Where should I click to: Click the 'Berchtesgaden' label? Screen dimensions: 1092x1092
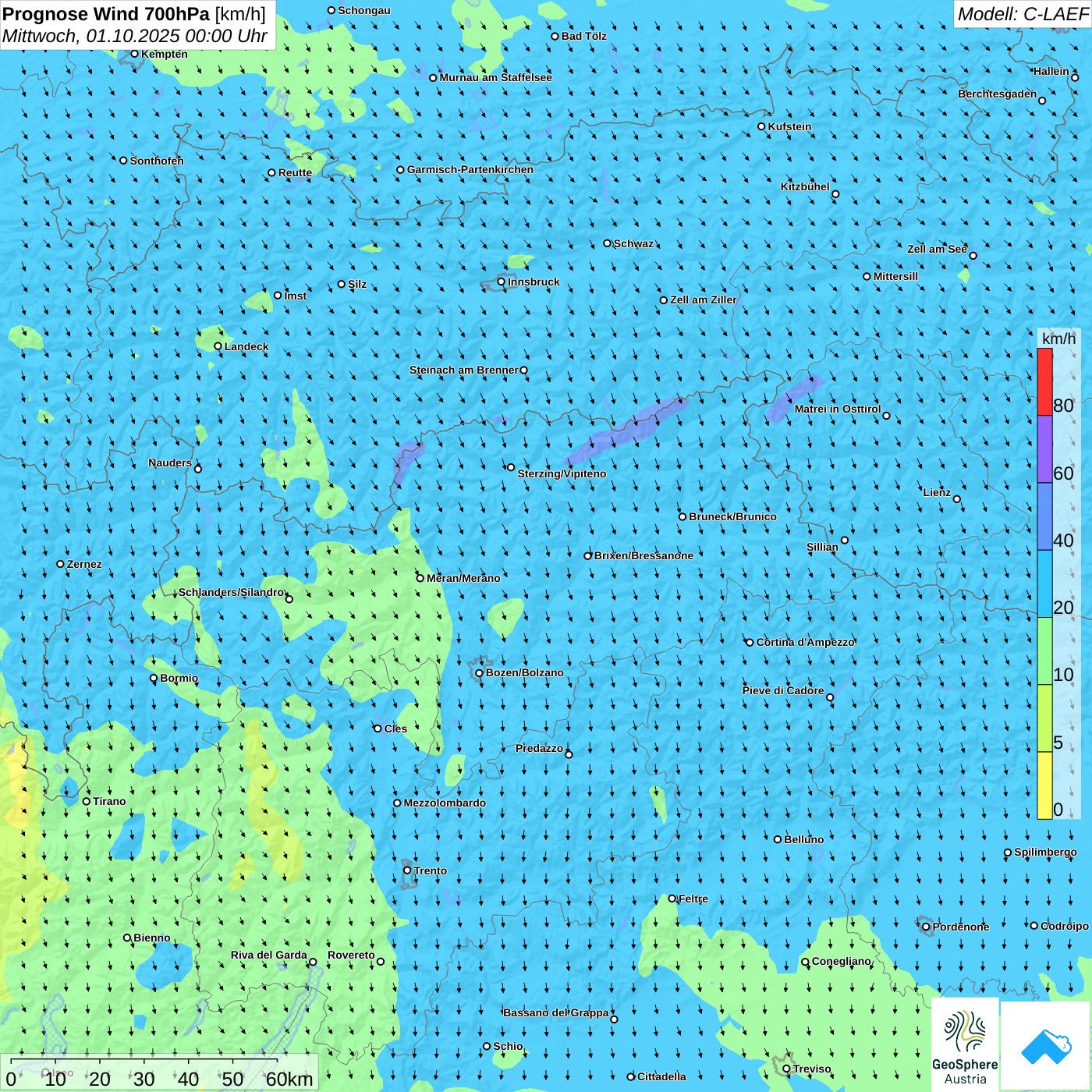998,94
